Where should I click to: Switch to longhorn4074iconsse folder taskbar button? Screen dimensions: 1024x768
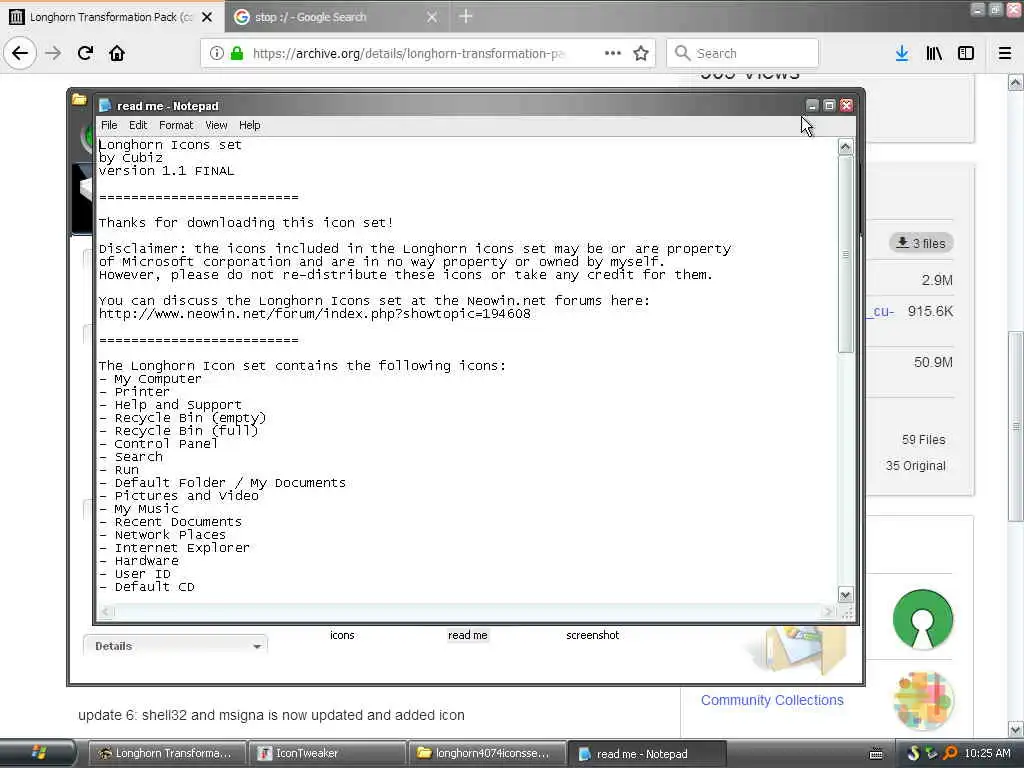(x=487, y=753)
